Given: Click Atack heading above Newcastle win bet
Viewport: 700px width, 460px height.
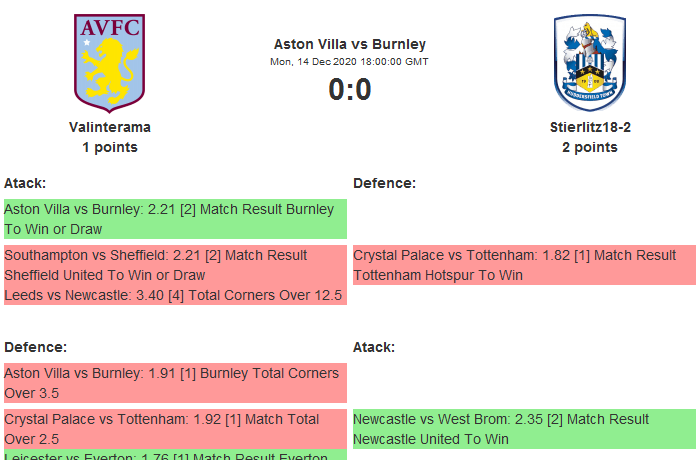Looking at the screenshot, I should coord(374,347).
